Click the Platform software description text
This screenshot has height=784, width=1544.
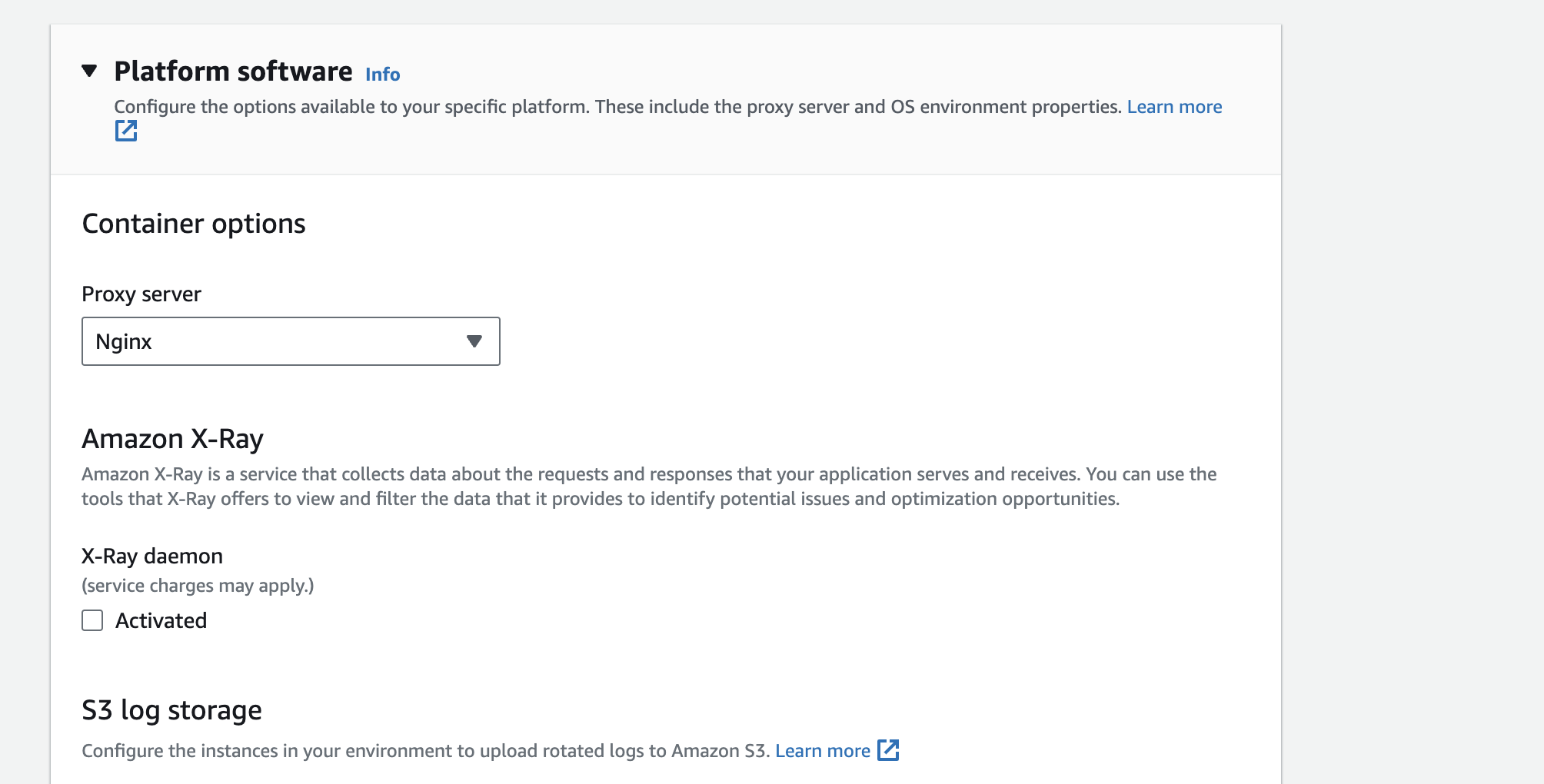pyautogui.click(x=615, y=107)
